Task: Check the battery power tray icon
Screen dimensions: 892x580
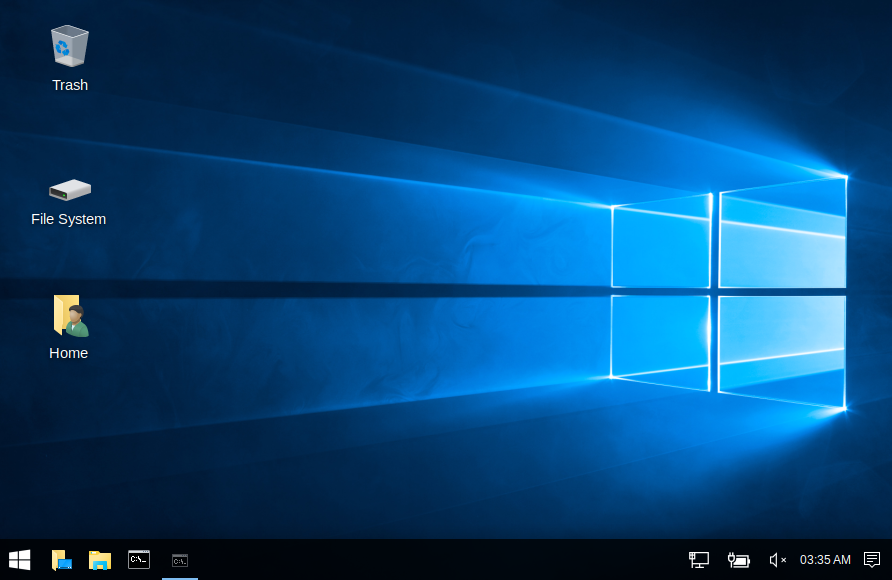Action: (x=738, y=560)
